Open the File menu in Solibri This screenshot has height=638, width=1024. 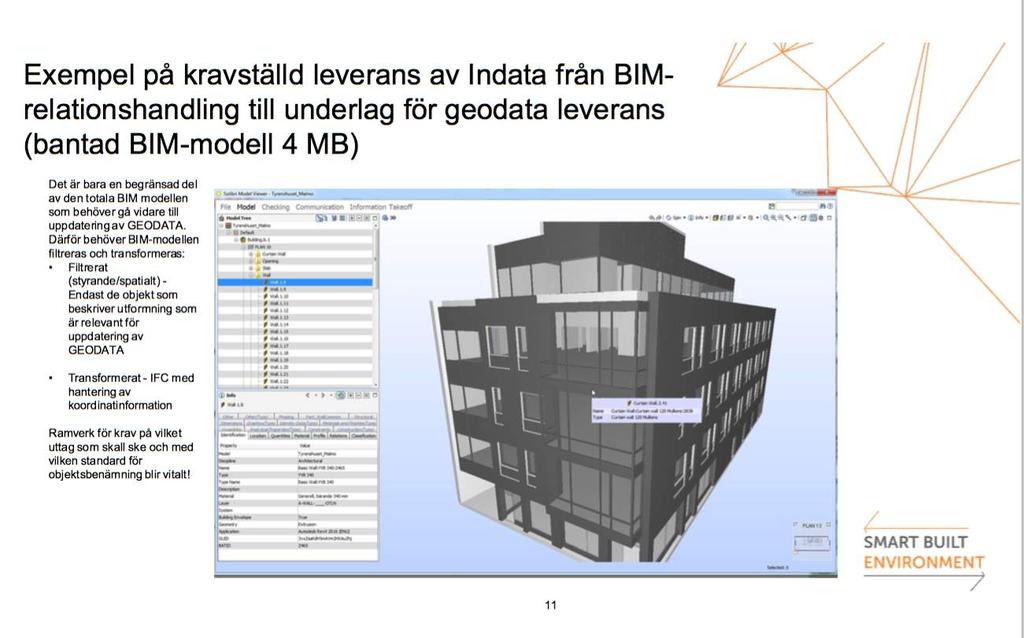coord(225,207)
